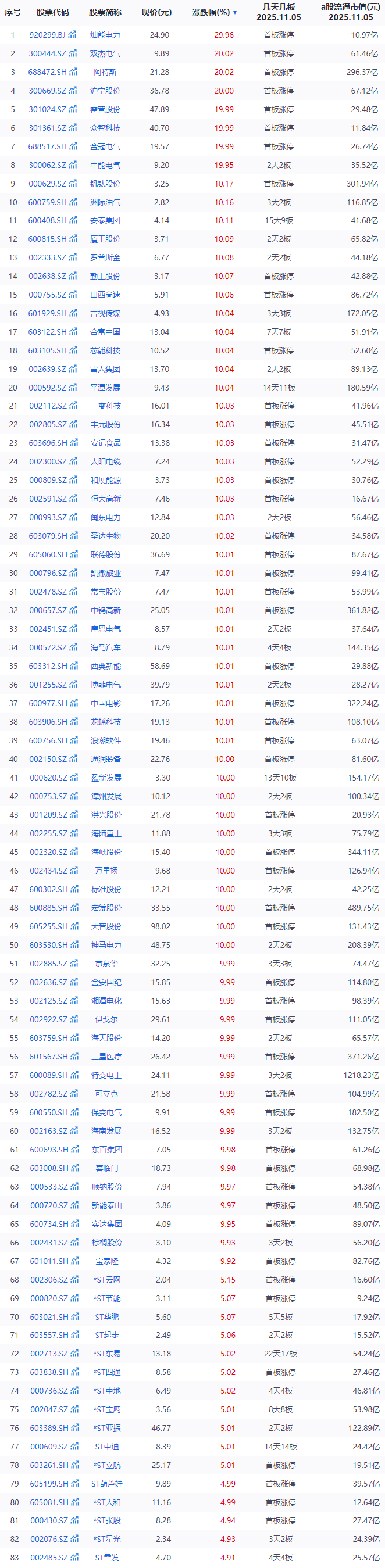Sort by the 现价(元) column header
This screenshot has width=385, height=1568.
pyautogui.click(x=156, y=12)
